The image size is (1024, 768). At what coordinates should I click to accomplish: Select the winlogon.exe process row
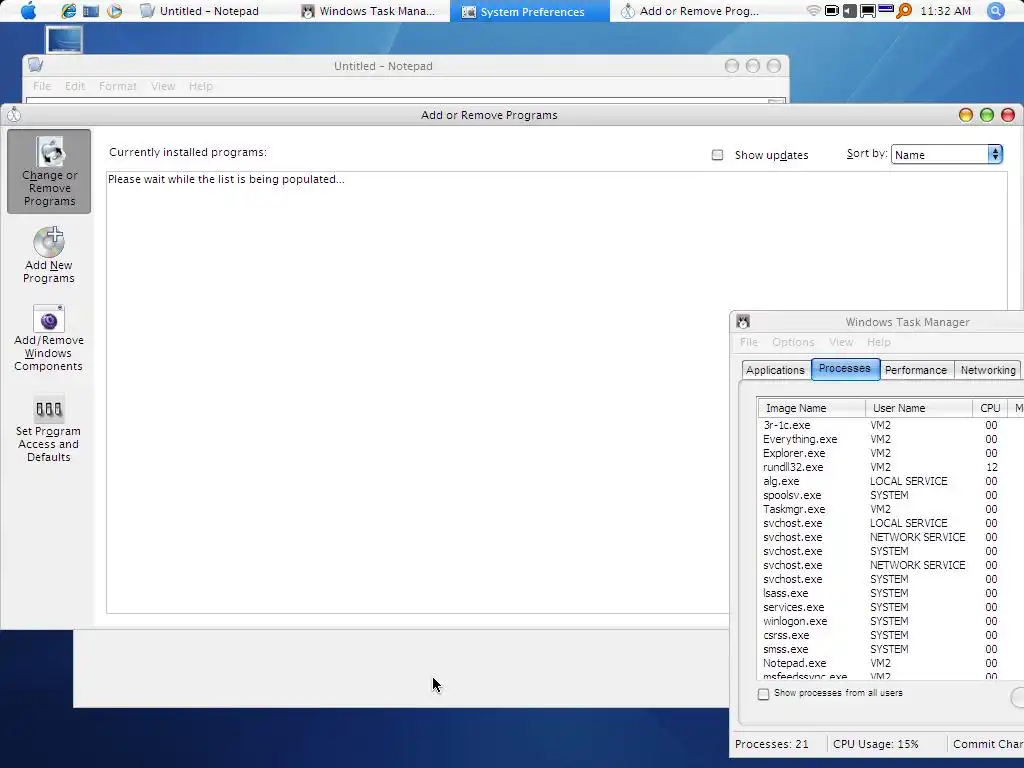[x=891, y=621]
